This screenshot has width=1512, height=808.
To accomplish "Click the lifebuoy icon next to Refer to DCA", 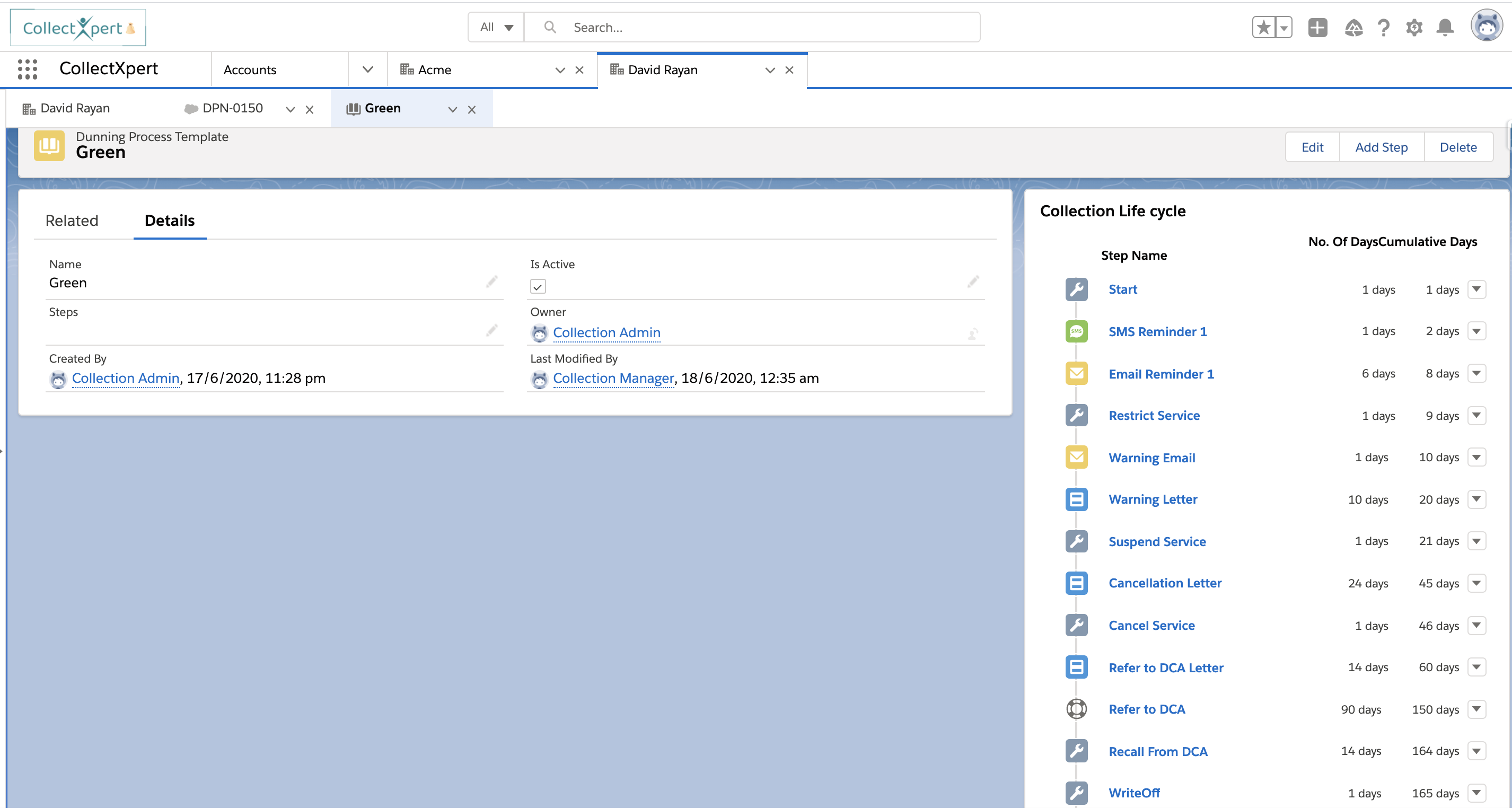I will point(1076,709).
